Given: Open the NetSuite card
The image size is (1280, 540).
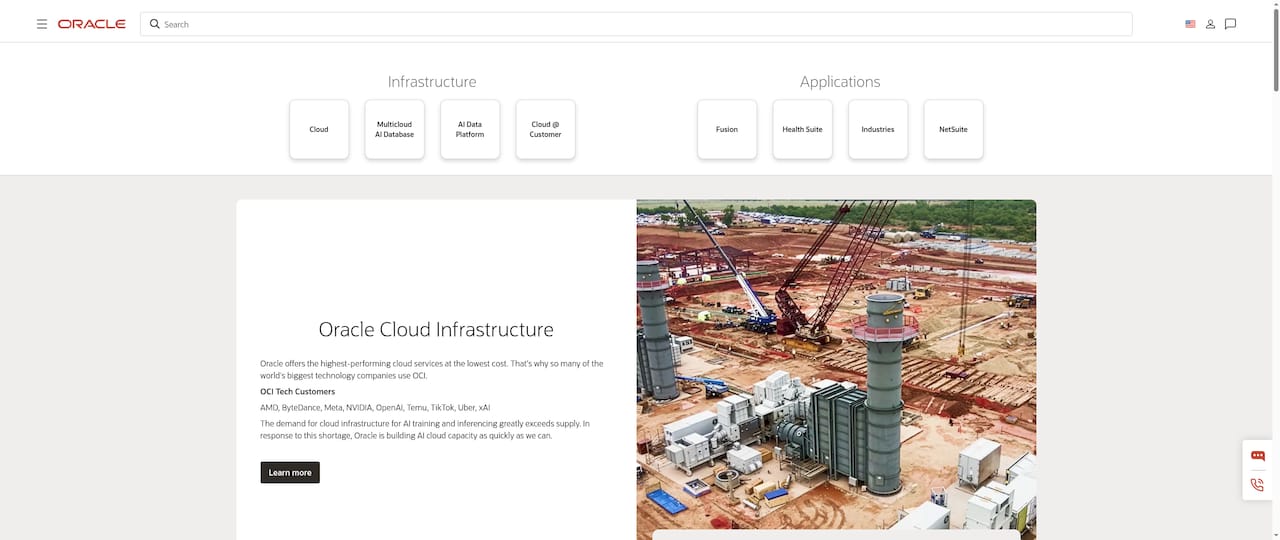Looking at the screenshot, I should pyautogui.click(x=953, y=129).
